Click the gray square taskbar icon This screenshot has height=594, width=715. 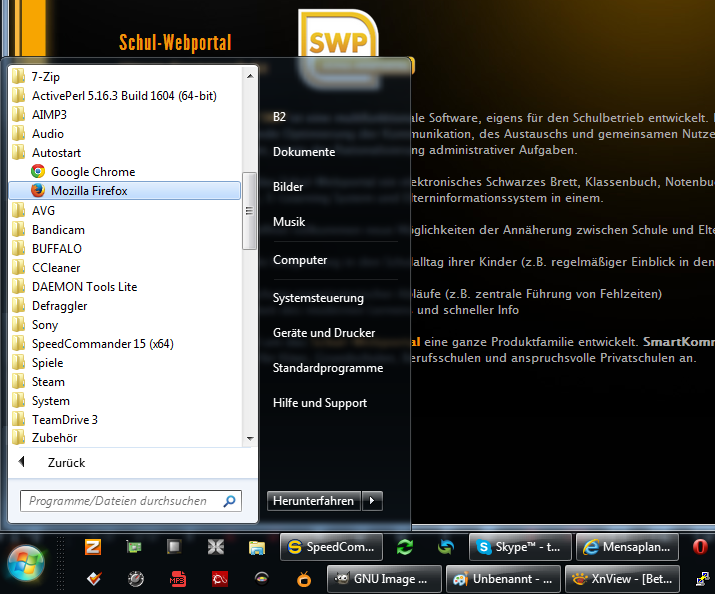pyautogui.click(x=174, y=547)
